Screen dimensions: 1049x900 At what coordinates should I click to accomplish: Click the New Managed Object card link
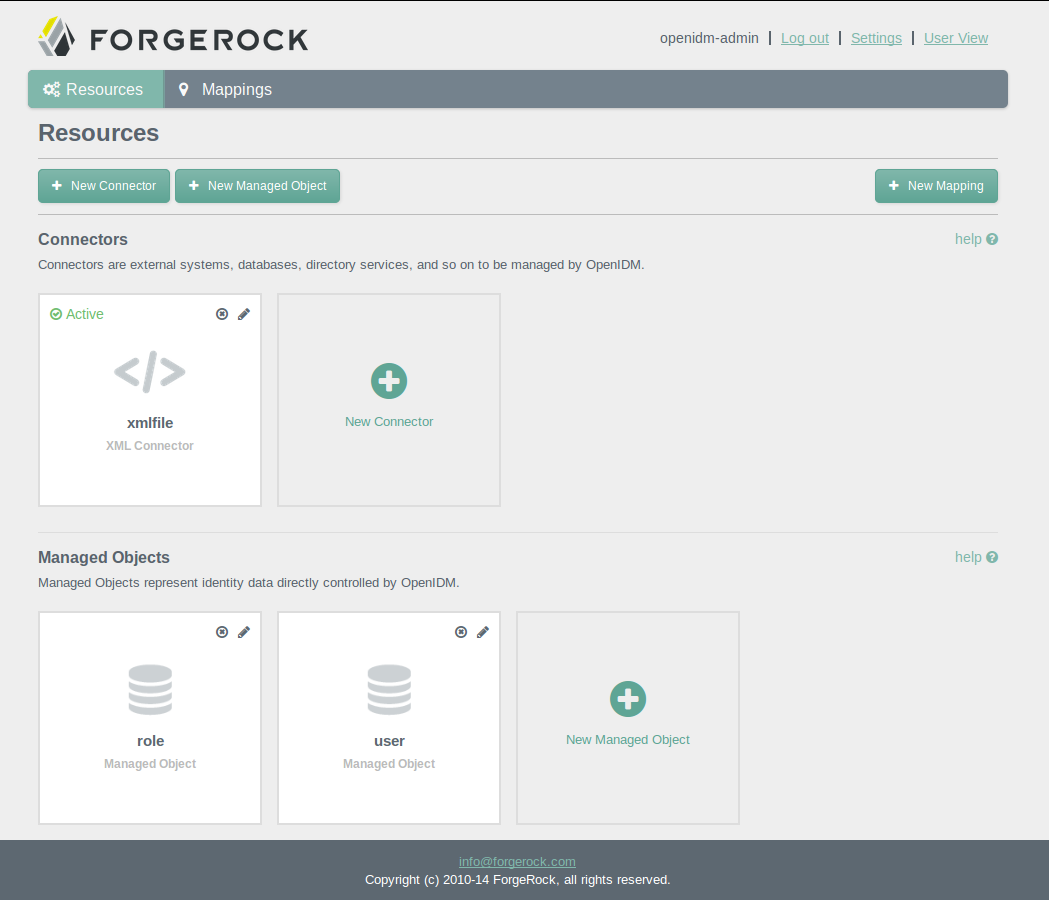point(628,739)
